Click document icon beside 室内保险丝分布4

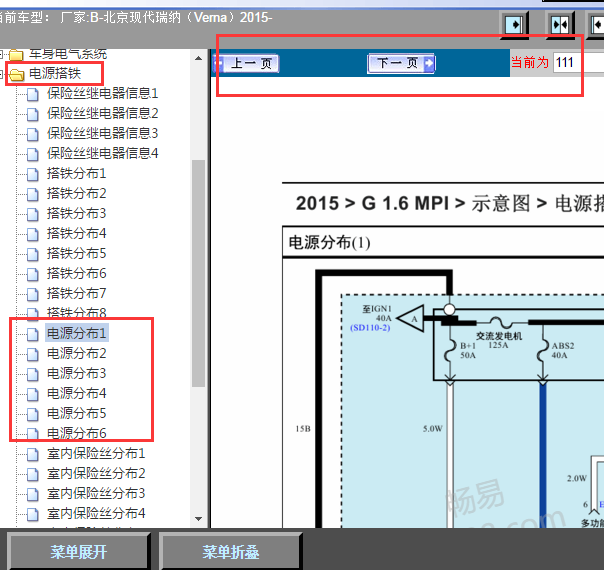33,515
